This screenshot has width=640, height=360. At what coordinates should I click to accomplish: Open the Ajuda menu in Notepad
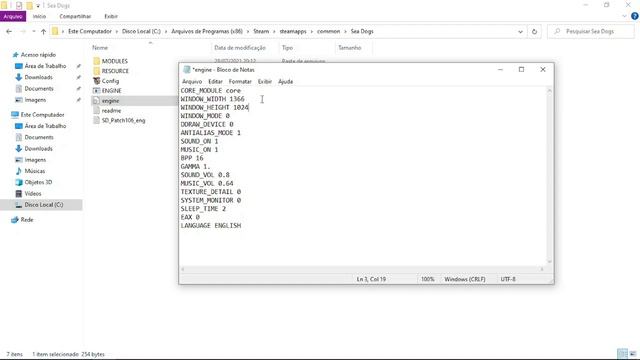285,82
